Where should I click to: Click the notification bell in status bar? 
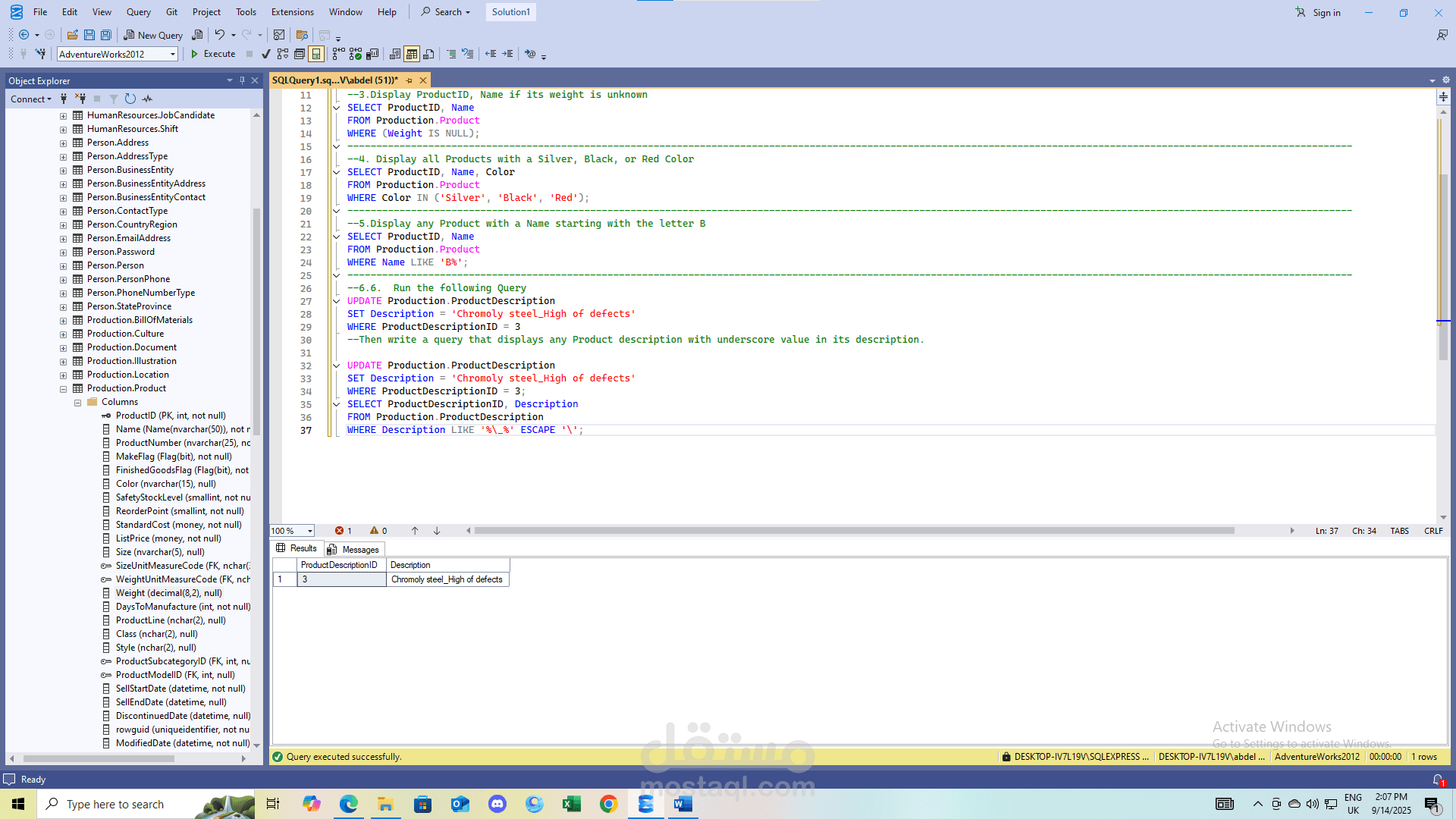(x=1438, y=780)
